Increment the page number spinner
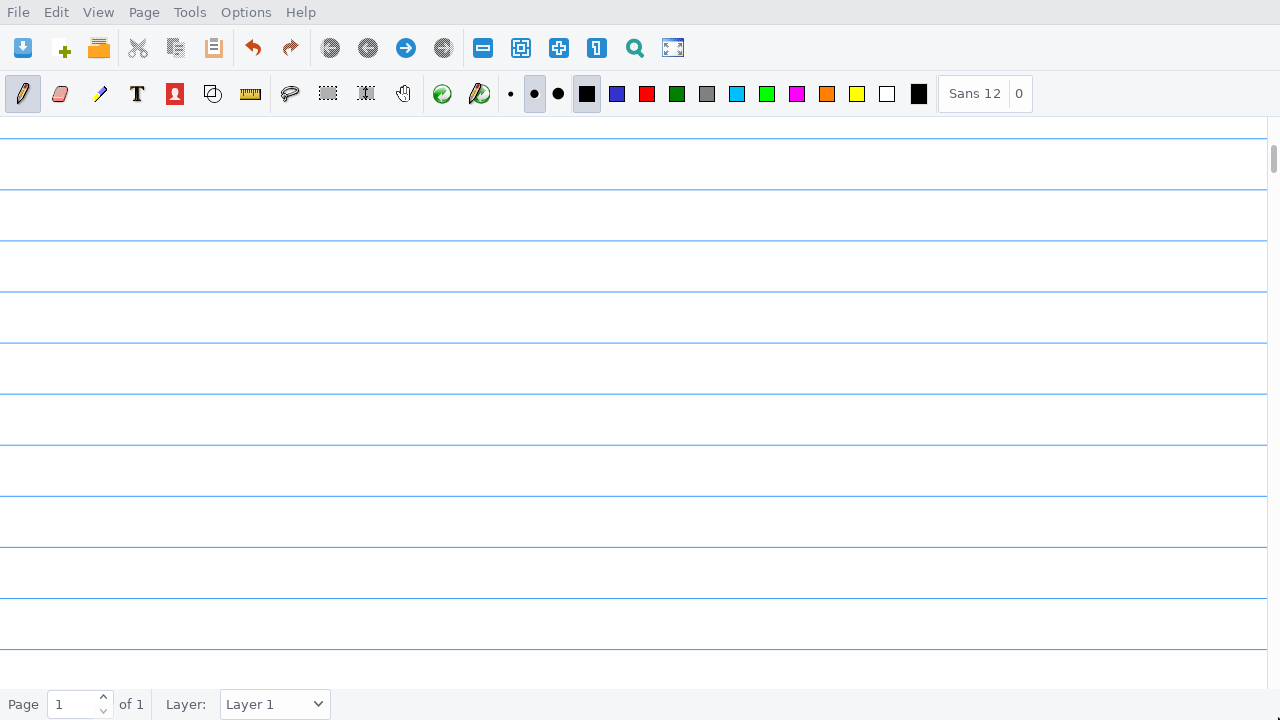 pos(103,697)
